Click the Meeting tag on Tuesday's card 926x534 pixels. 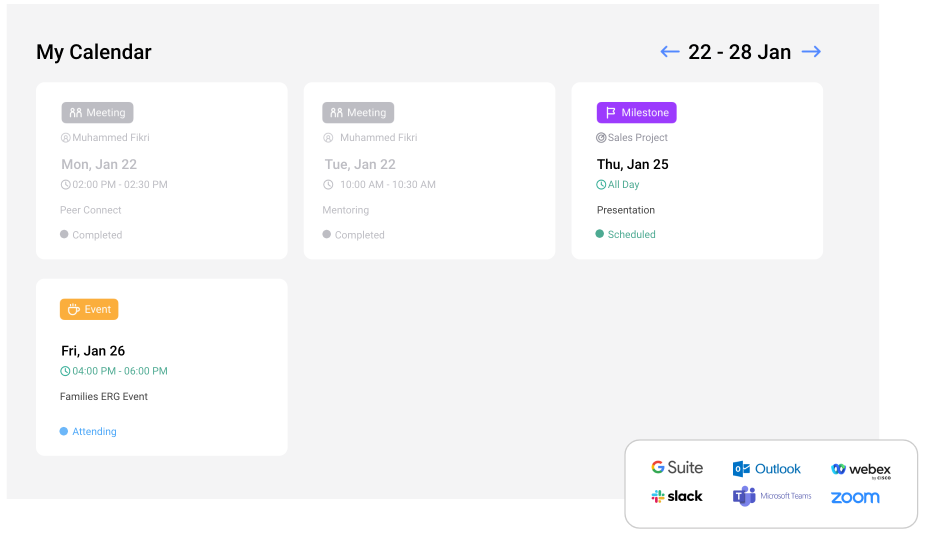[x=358, y=113]
